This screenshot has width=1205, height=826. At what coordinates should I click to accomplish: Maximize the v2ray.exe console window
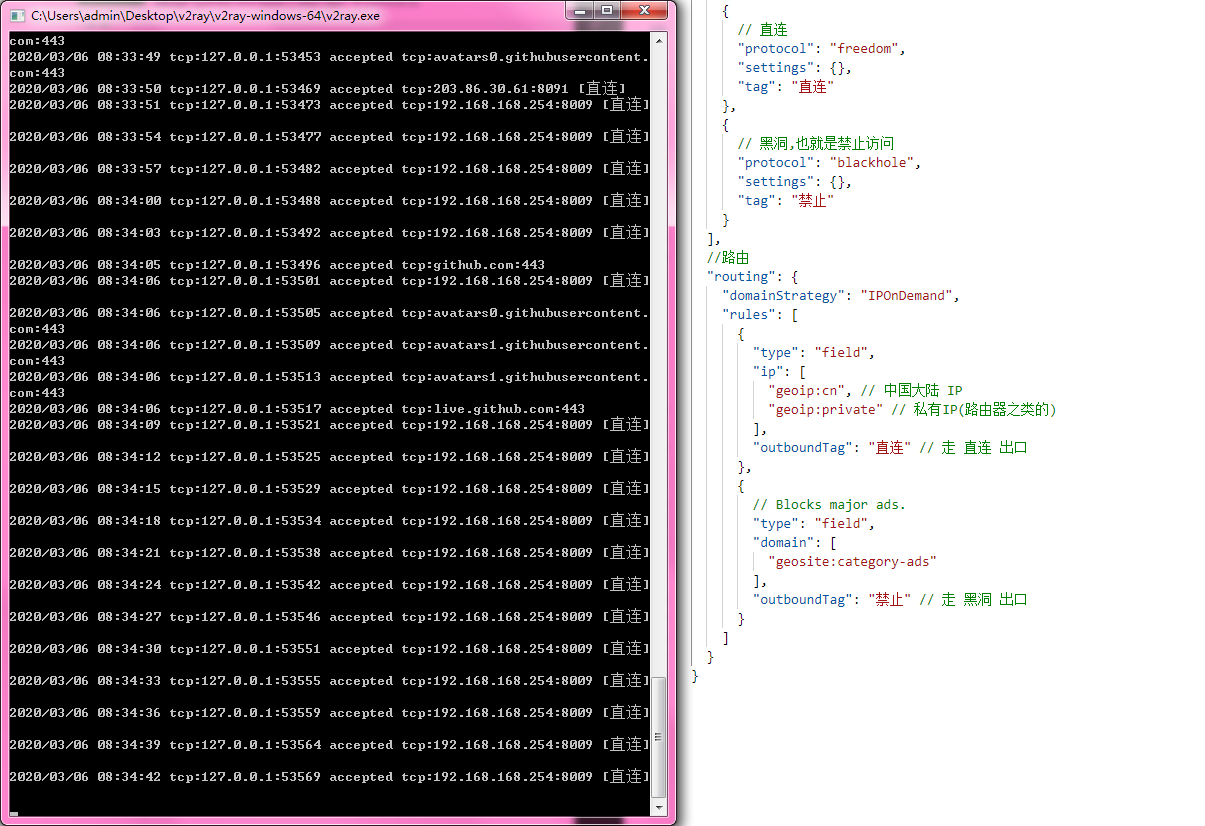pyautogui.click(x=608, y=10)
